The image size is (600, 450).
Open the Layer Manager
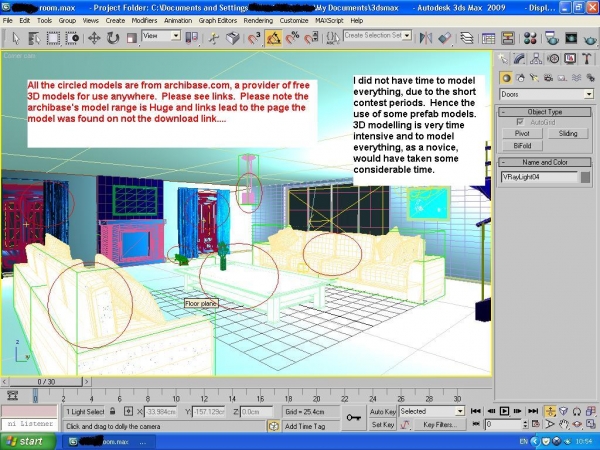coord(466,38)
